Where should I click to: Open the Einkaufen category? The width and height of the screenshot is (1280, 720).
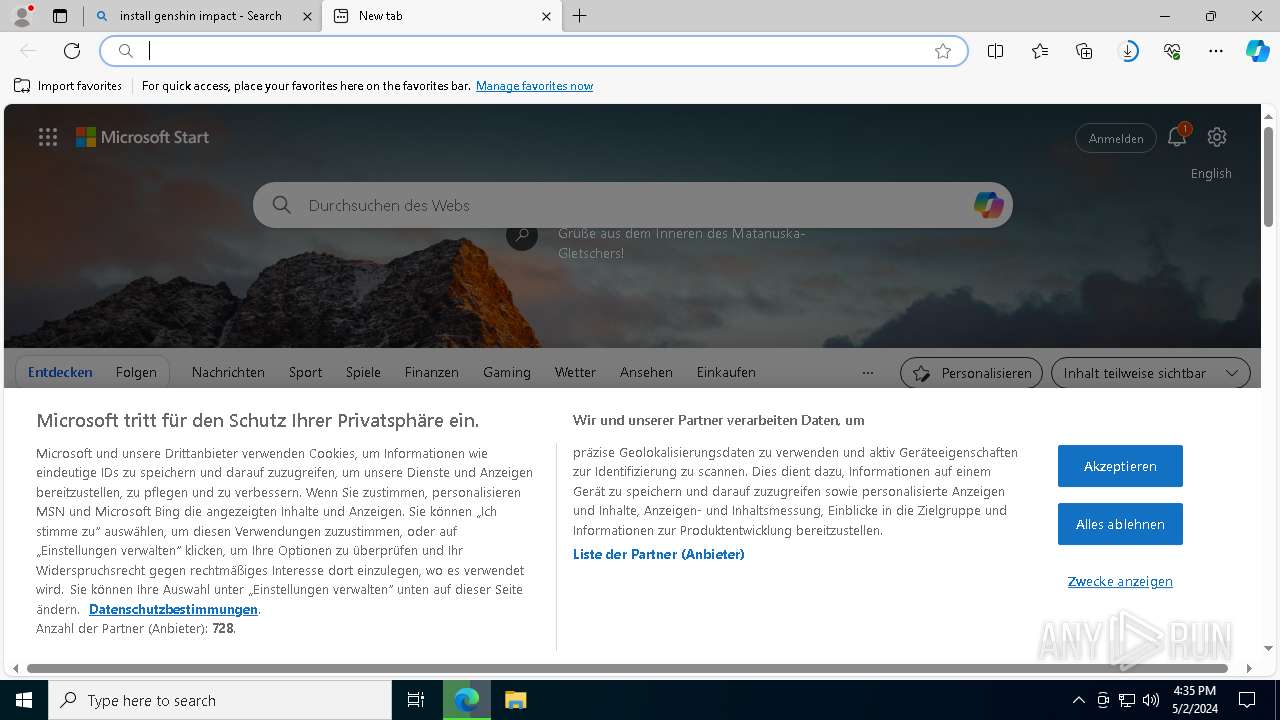[726, 372]
